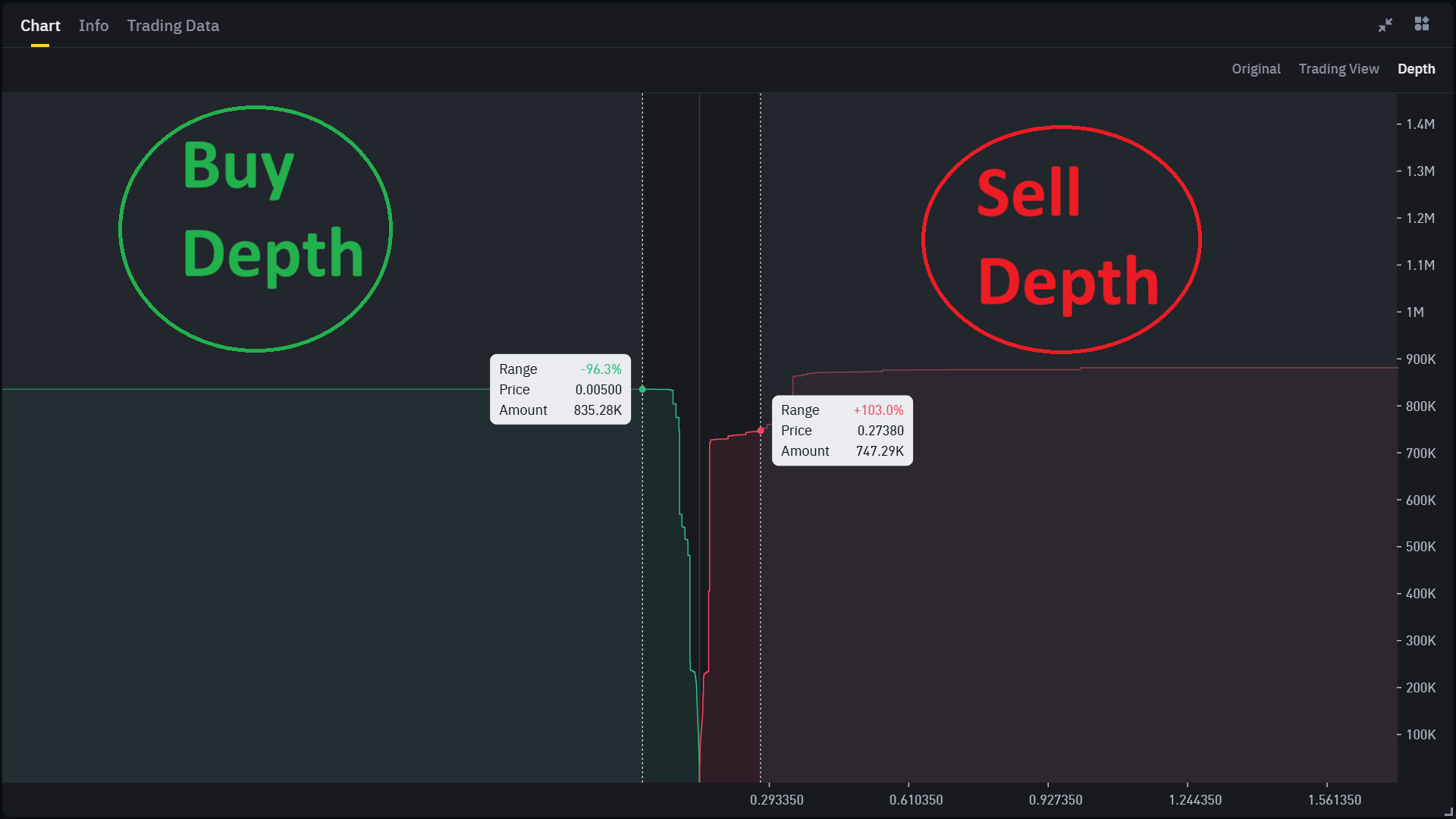Click the 0.293350 price axis label
The image size is (1456, 819).
click(x=777, y=800)
